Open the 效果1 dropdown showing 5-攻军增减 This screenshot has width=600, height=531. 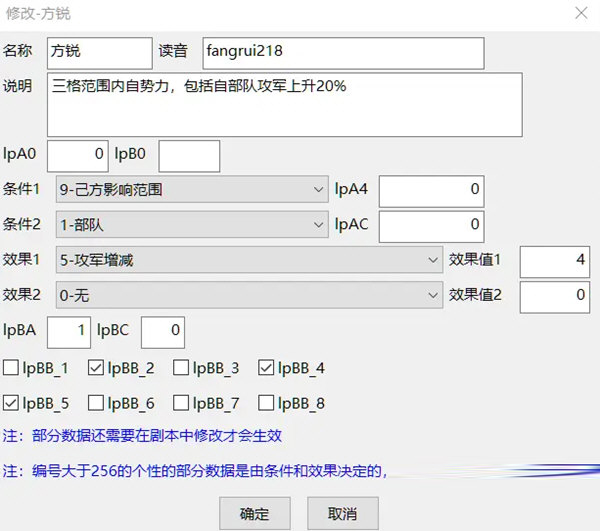coord(249,260)
